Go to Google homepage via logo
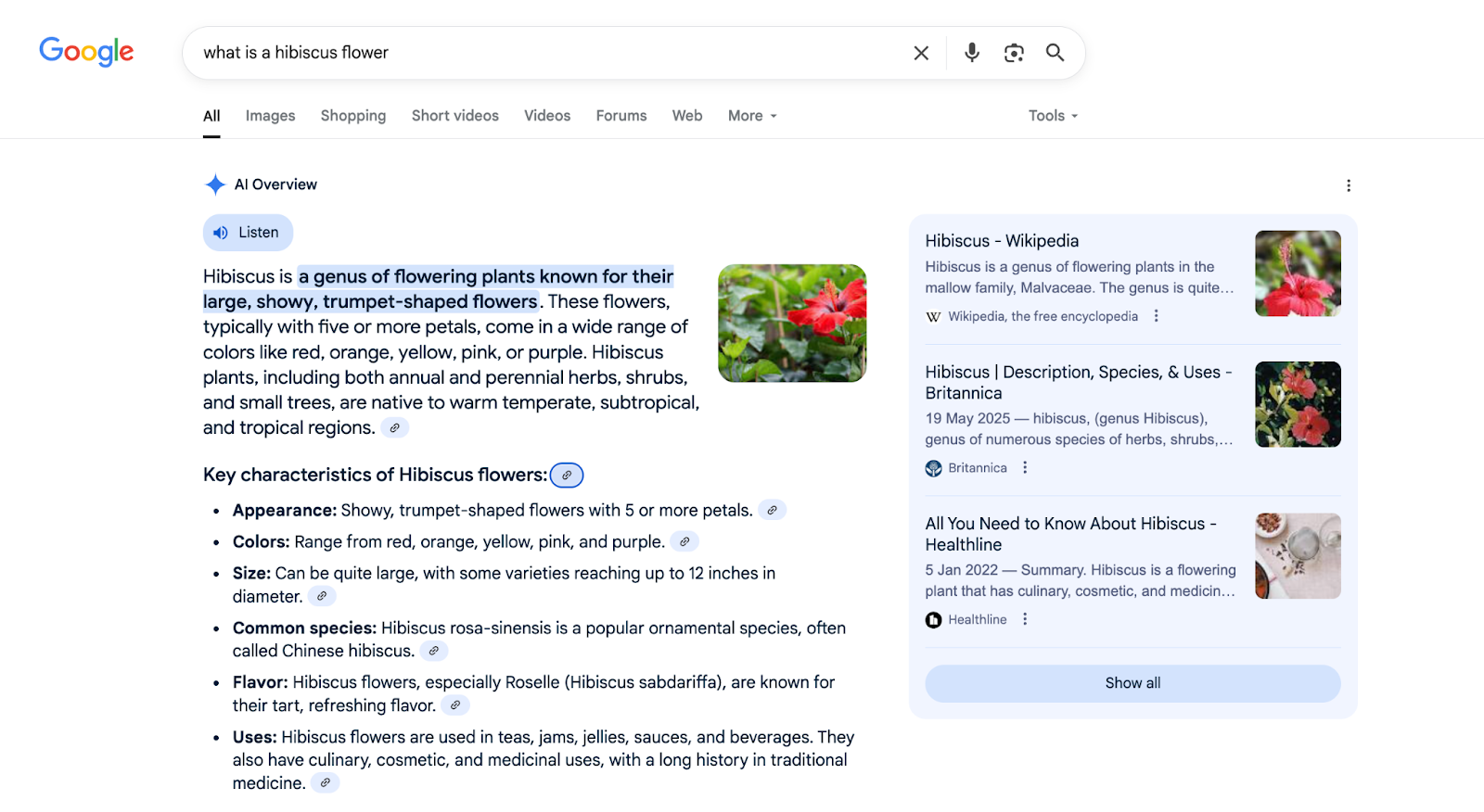Viewport: 1484px width, 812px height. 86,52
